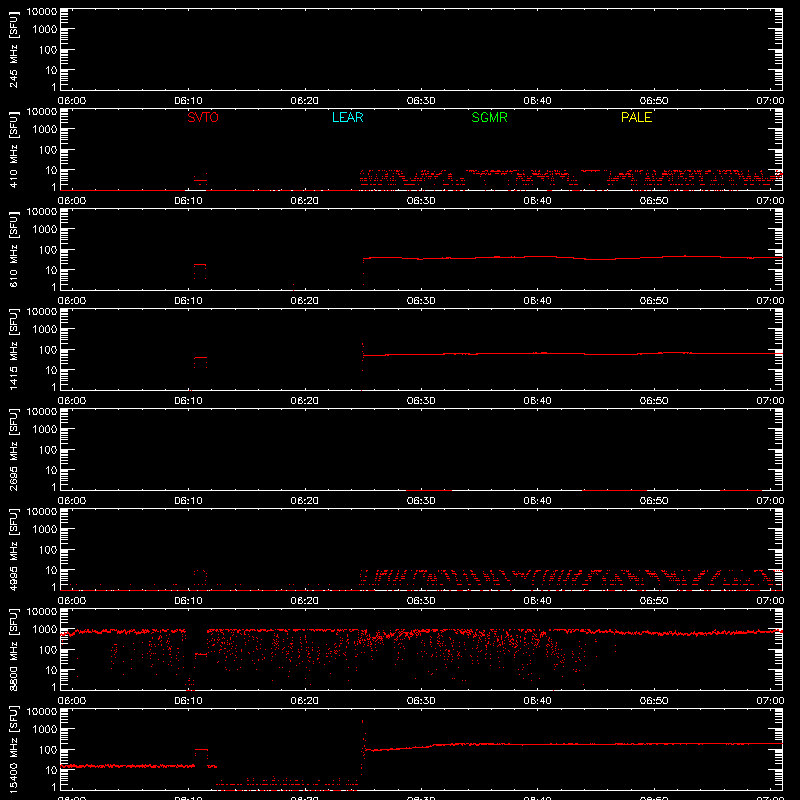Click the 1415 MHz [SFU] axis label
This screenshot has width=800, height=800.
click(x=14, y=349)
